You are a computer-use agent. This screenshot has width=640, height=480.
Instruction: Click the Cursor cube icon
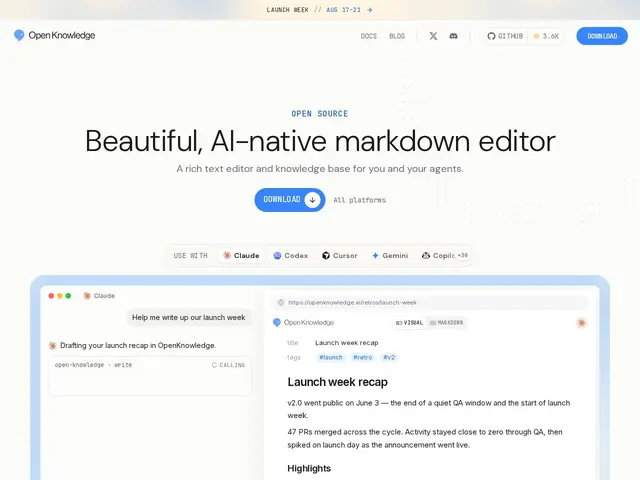pos(326,256)
